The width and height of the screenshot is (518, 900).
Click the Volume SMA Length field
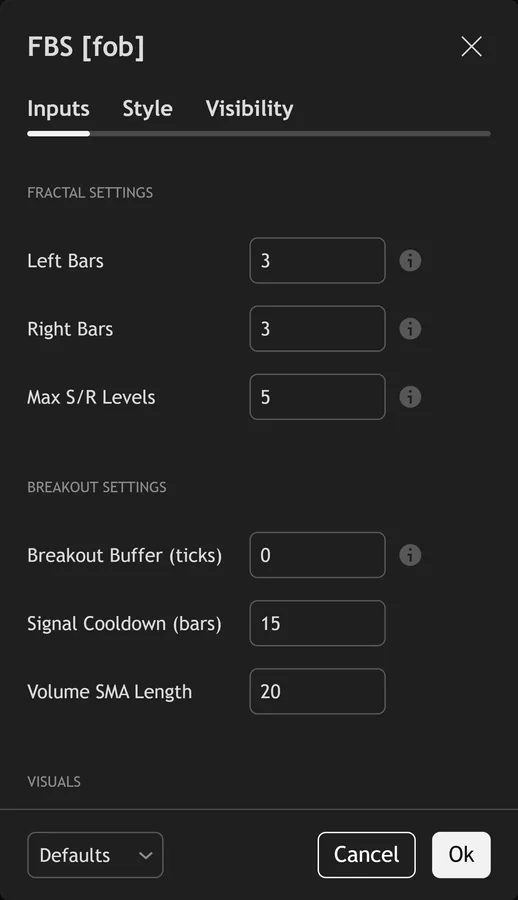[318, 691]
